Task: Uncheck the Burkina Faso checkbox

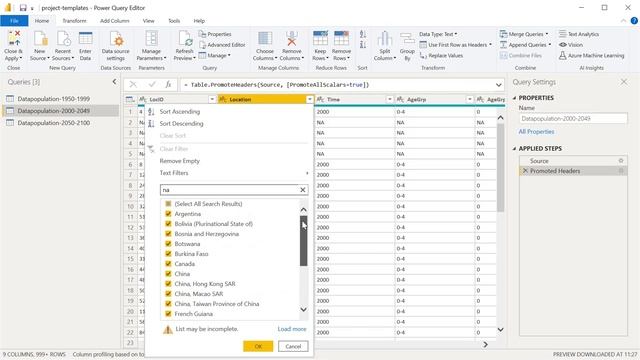Action: pos(168,253)
